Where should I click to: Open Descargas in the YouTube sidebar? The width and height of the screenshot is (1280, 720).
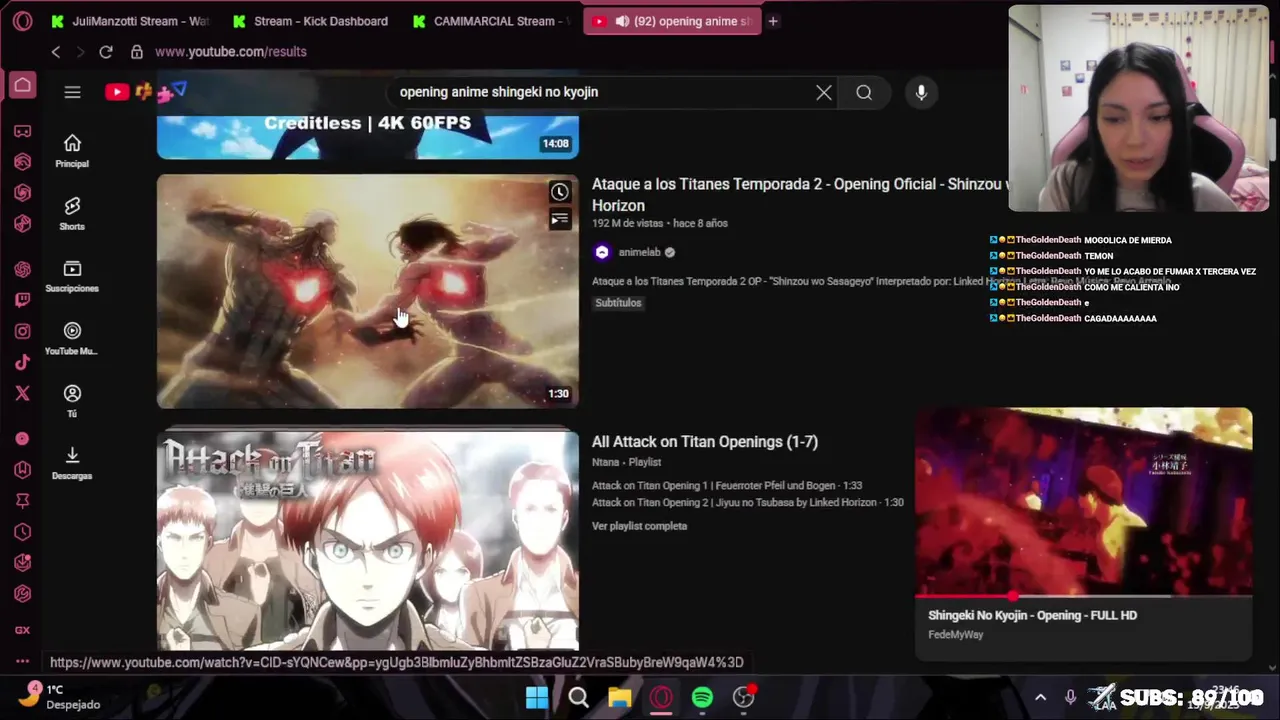72,463
